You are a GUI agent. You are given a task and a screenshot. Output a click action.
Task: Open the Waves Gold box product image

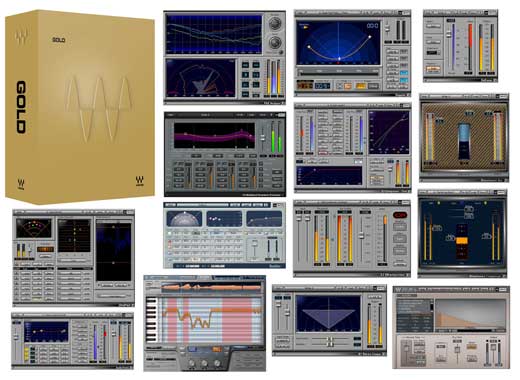pyautogui.click(x=80, y=107)
